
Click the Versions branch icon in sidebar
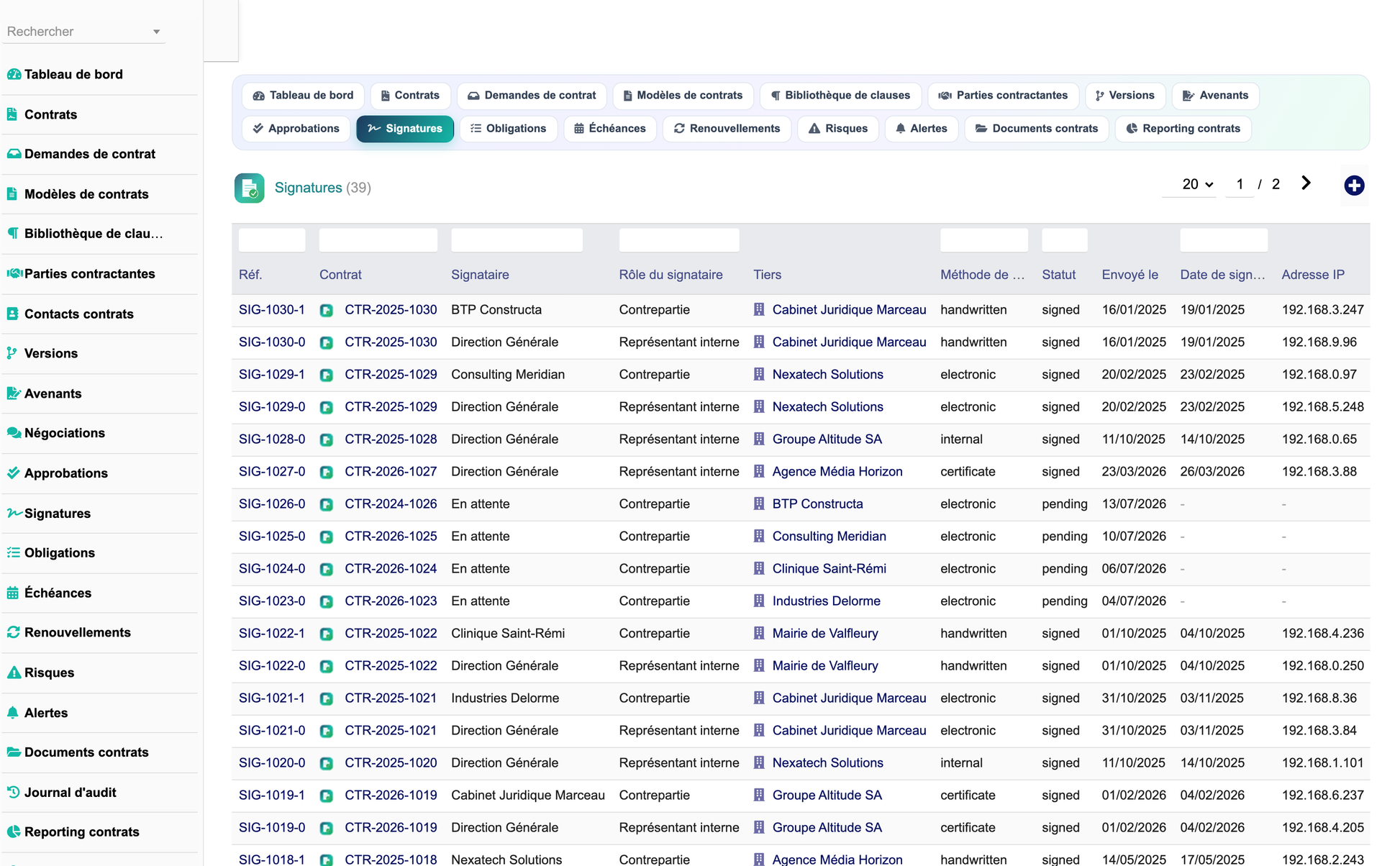coord(12,353)
